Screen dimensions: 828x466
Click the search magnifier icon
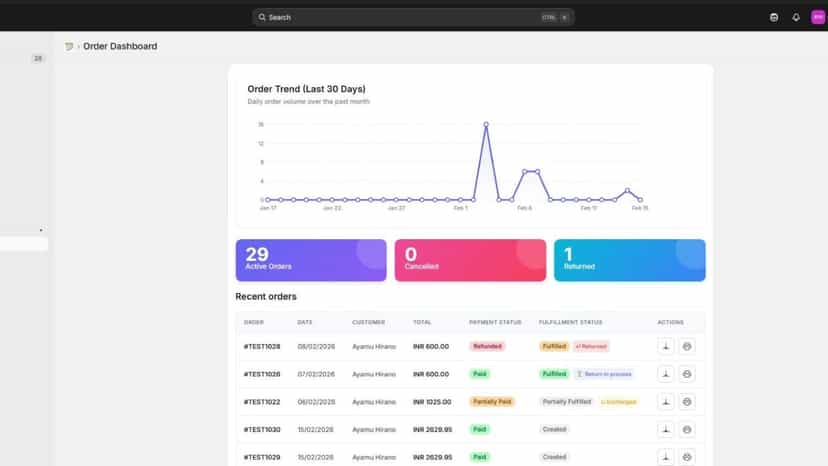coord(262,17)
